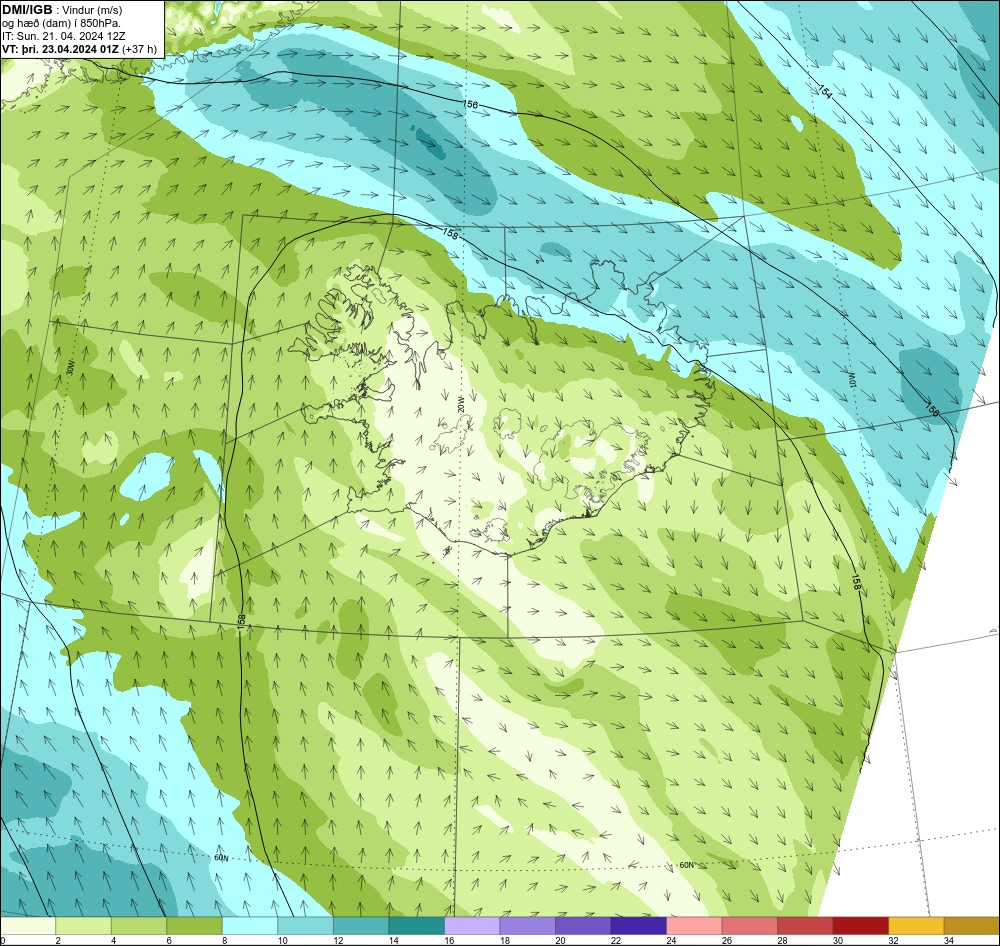Click the dark teal 14–16 m/s legend swatch

(x=416, y=926)
